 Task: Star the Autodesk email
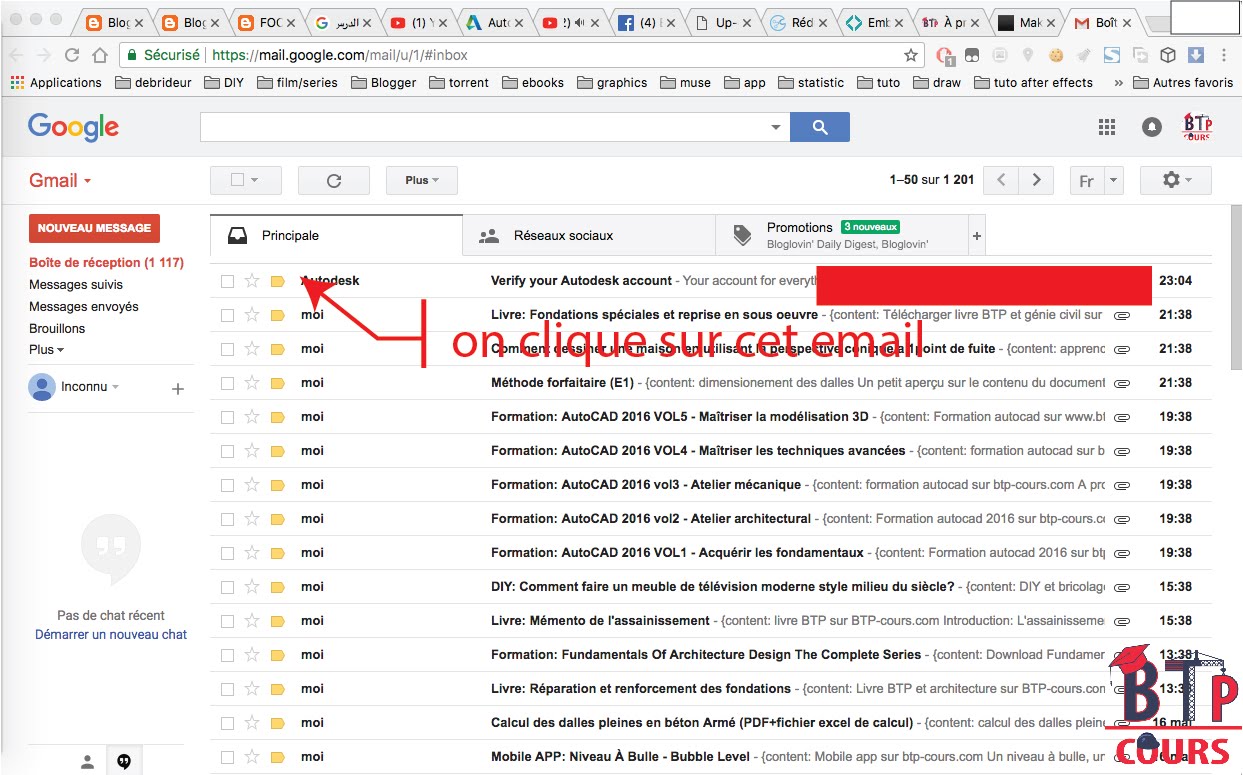point(252,281)
